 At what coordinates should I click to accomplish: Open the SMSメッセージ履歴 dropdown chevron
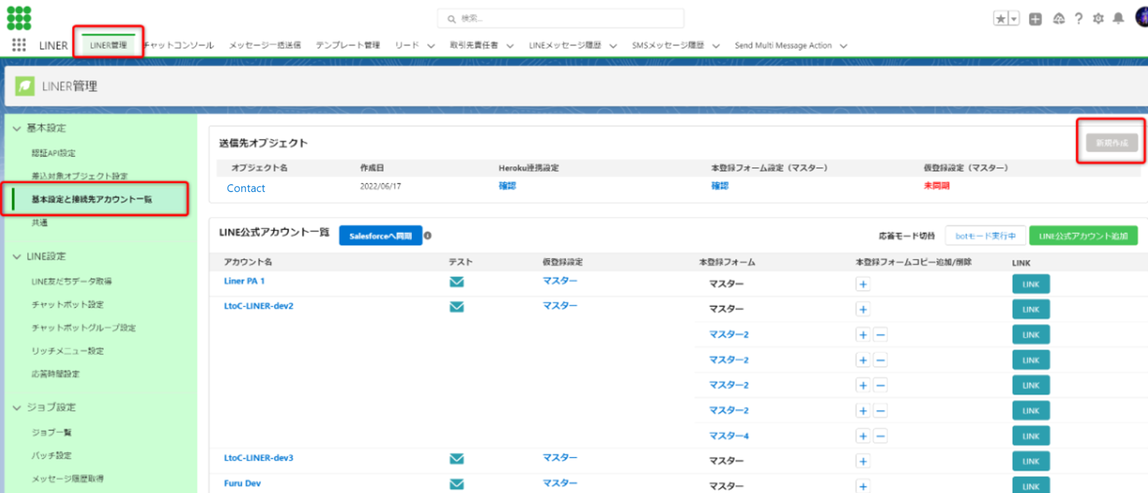(x=715, y=45)
